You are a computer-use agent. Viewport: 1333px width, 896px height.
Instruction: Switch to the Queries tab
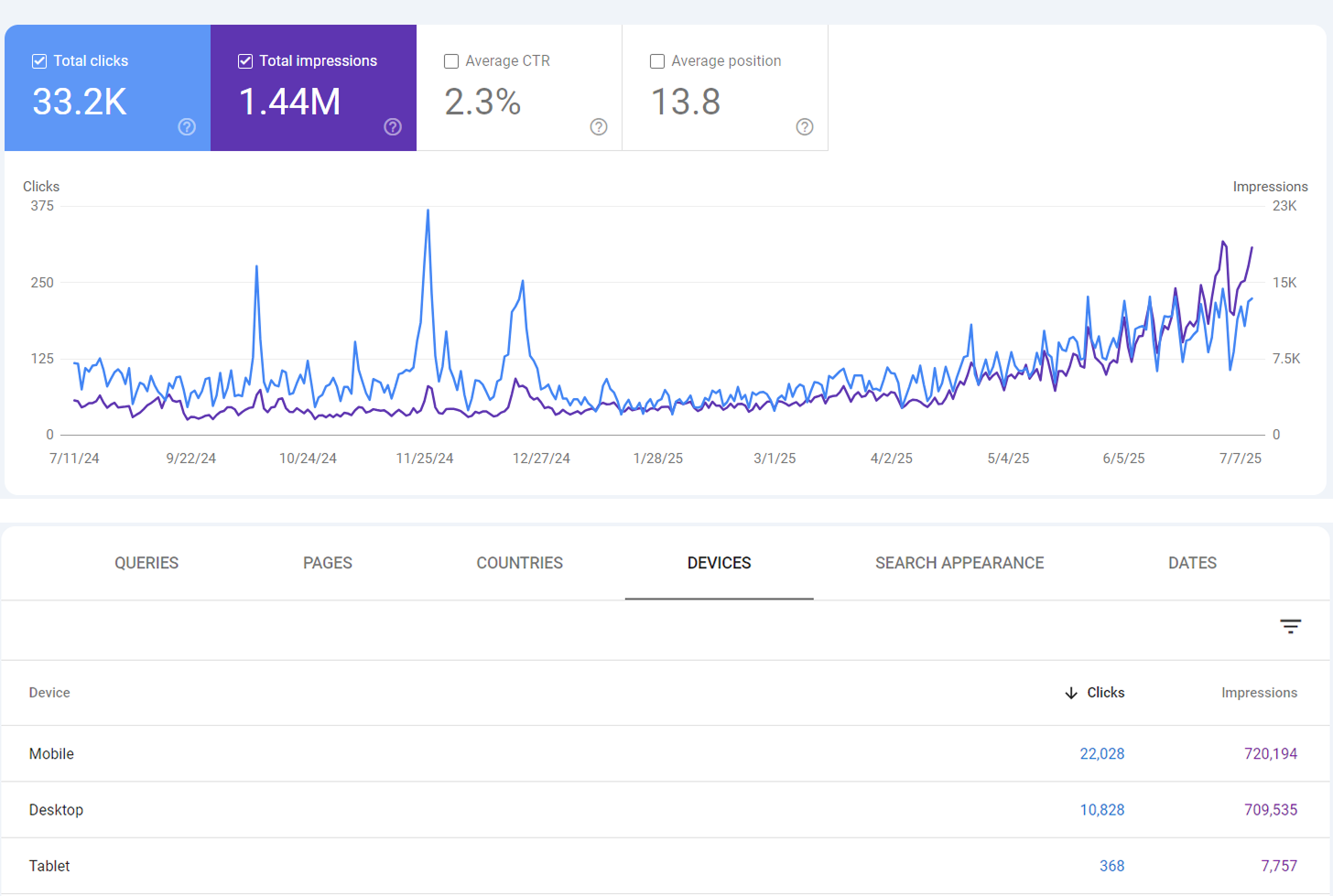tap(146, 563)
